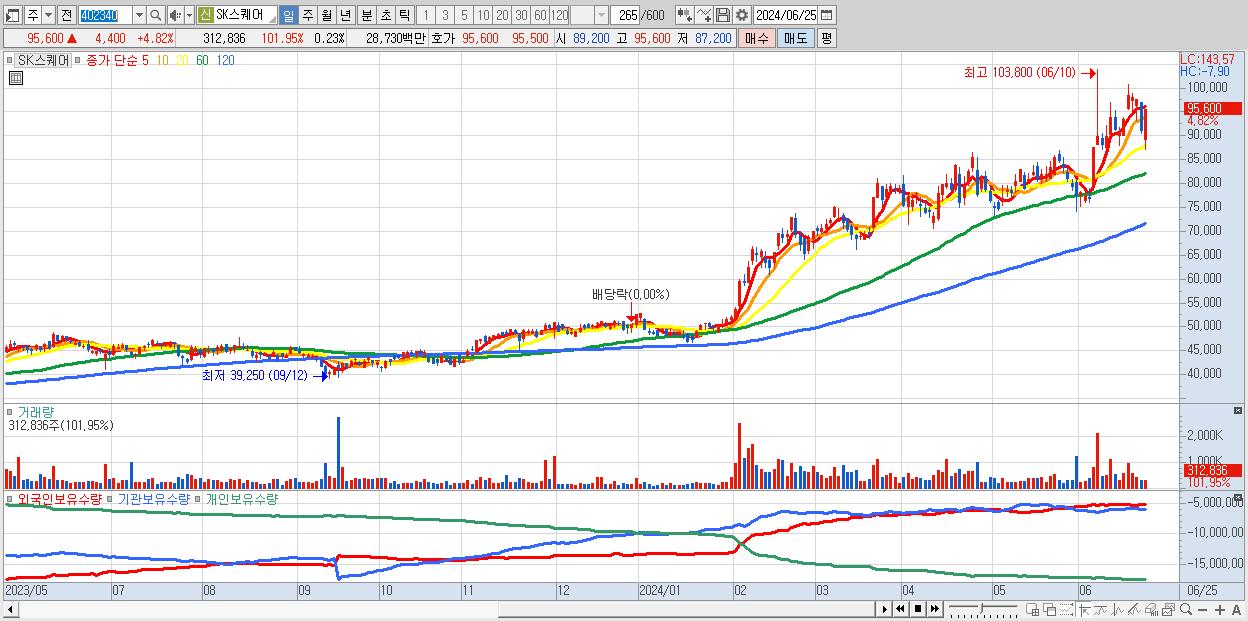Focus the stock code field 402340
Image resolution: width=1248 pixels, height=621 pixels.
click(105, 15)
